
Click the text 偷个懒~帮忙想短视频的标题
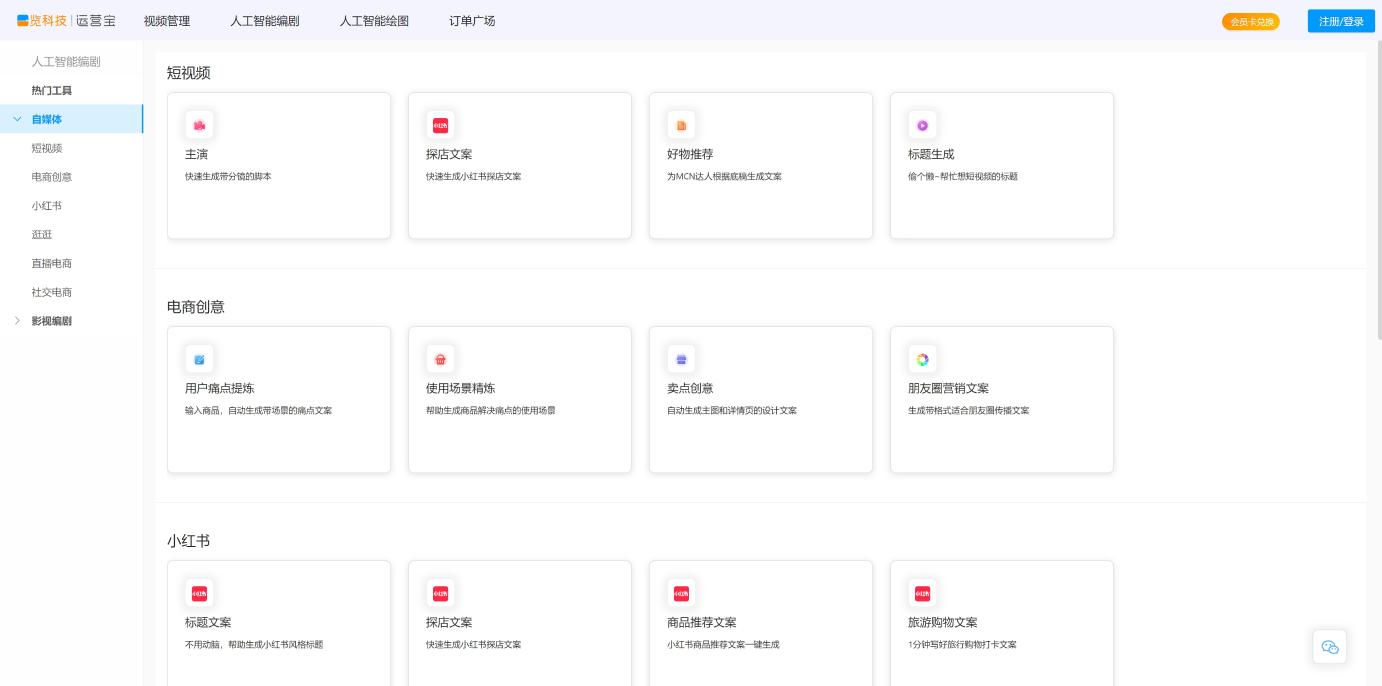click(x=963, y=176)
